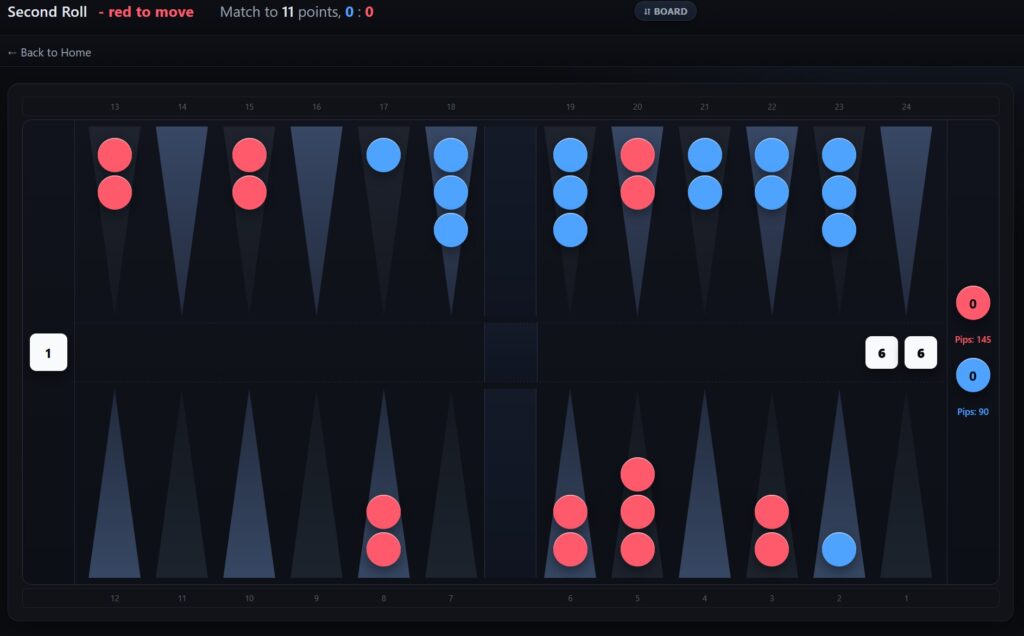Viewport: 1024px width, 636px height.
Task: Go back via Back to Home link
Action: pos(49,52)
